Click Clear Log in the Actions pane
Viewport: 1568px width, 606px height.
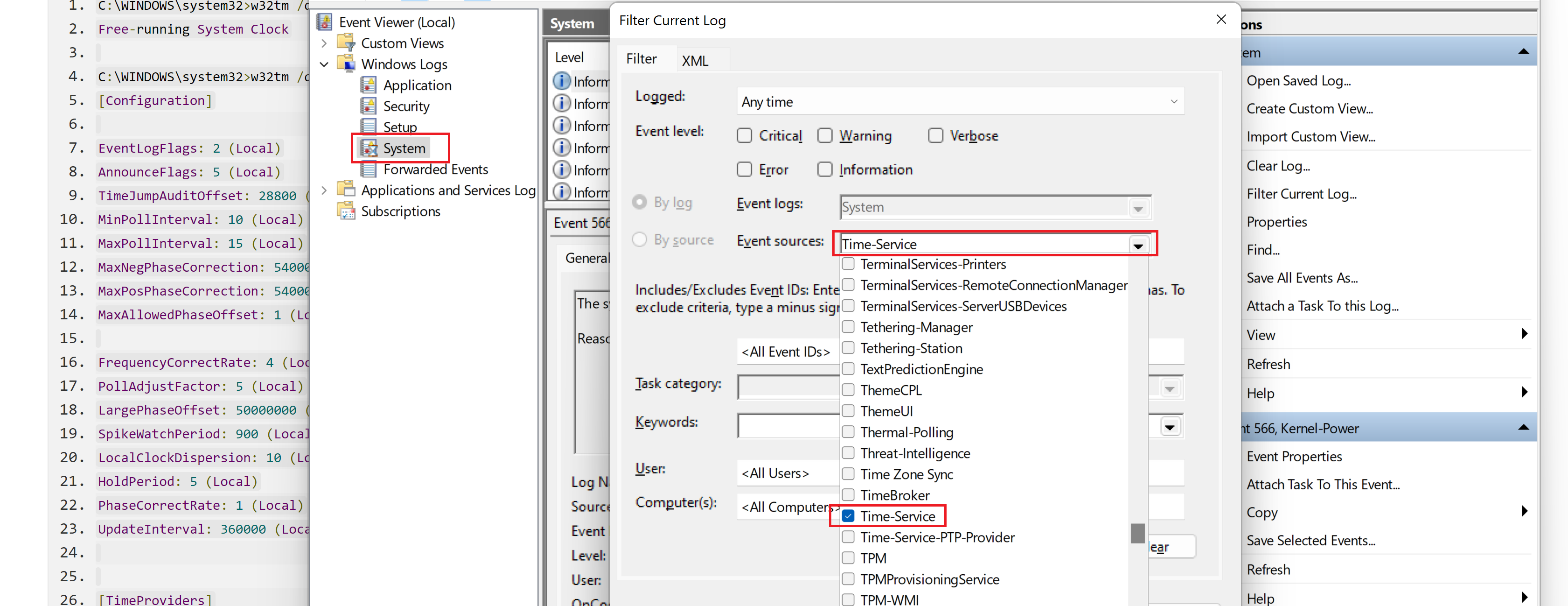(x=1278, y=165)
